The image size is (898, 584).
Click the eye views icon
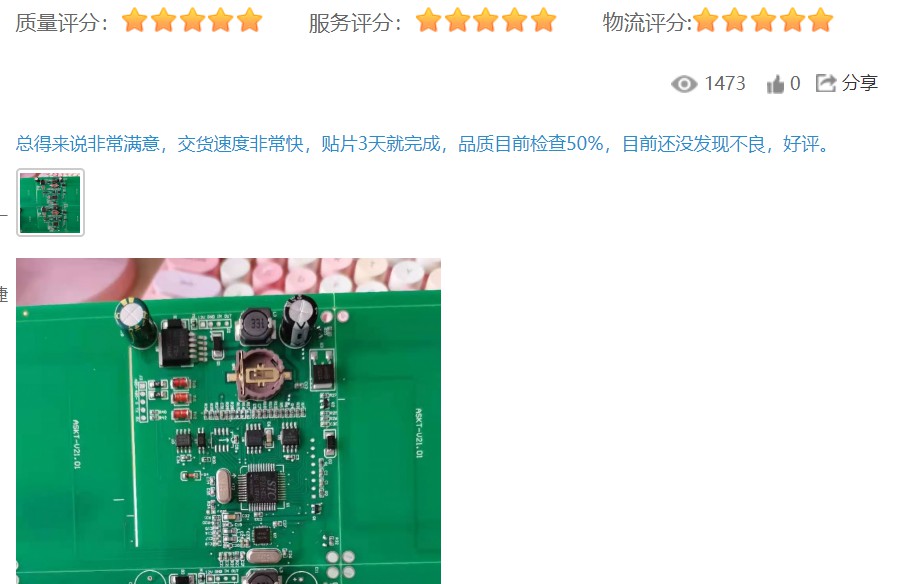(684, 84)
